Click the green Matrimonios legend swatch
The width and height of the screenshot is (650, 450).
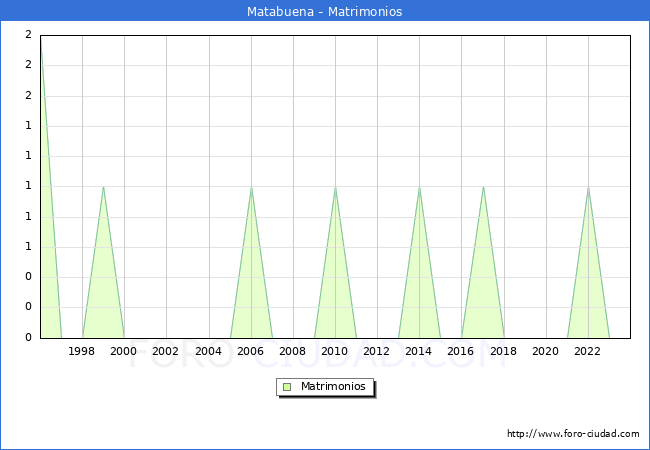tap(287, 387)
